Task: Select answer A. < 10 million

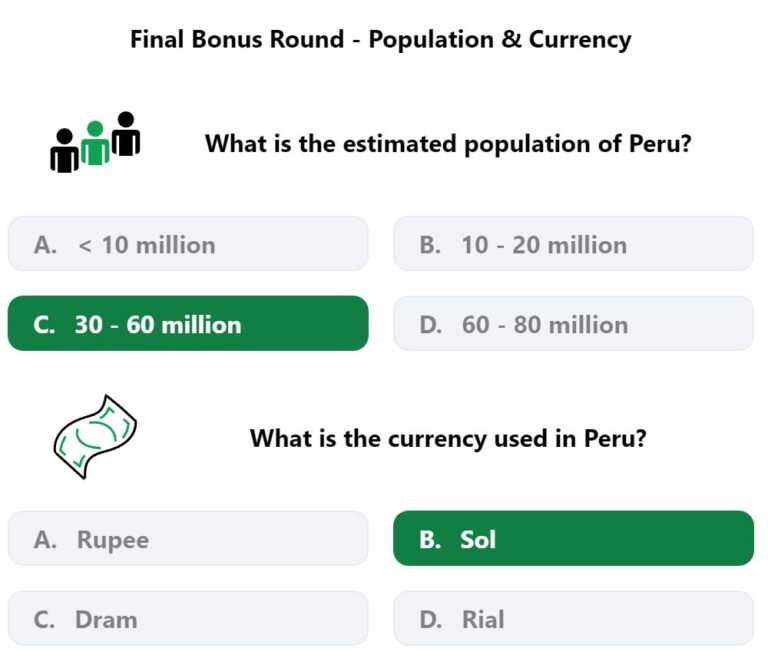Action: click(188, 244)
